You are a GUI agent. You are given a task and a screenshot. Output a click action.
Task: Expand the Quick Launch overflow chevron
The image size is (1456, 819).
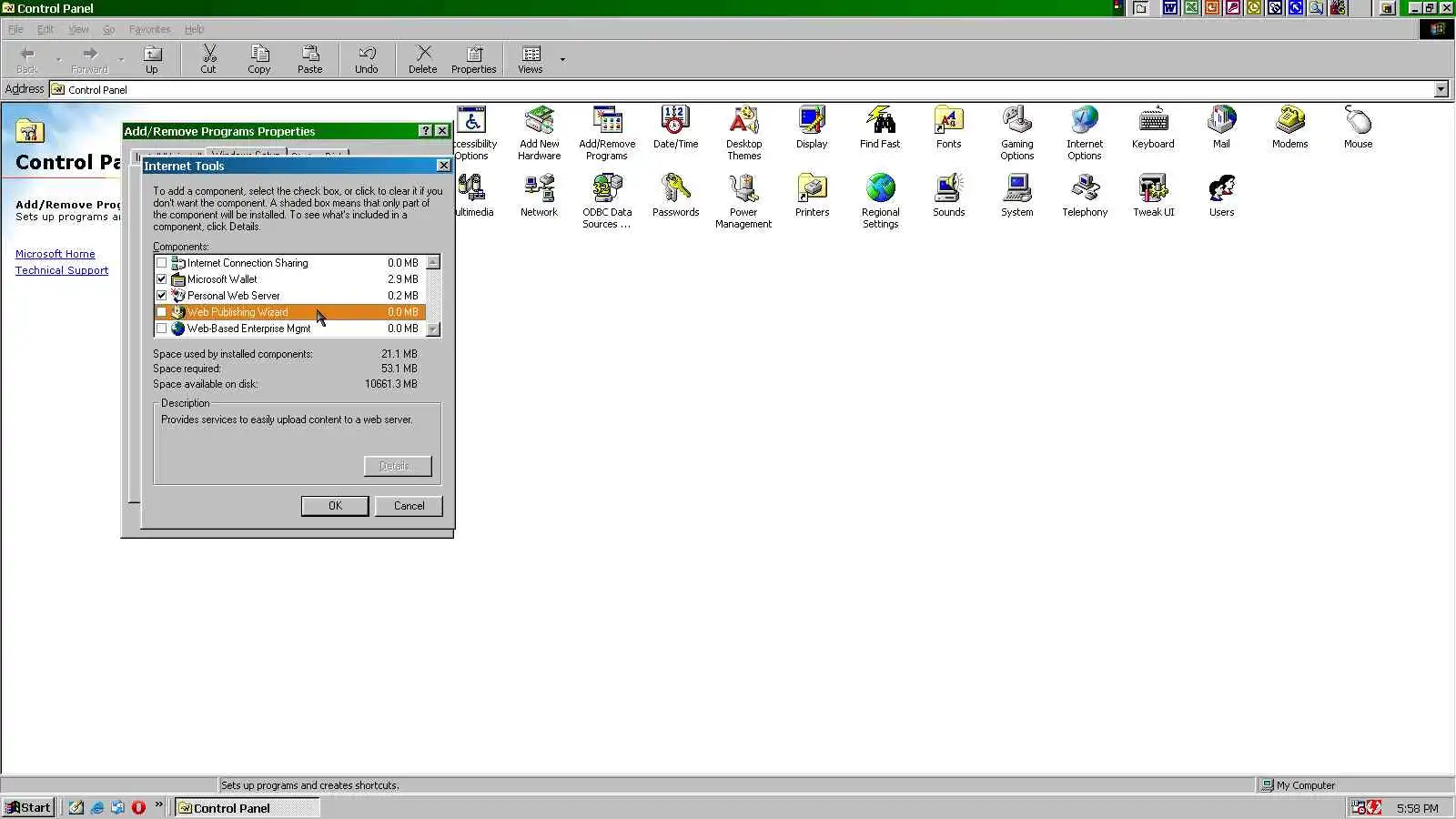pos(159,804)
